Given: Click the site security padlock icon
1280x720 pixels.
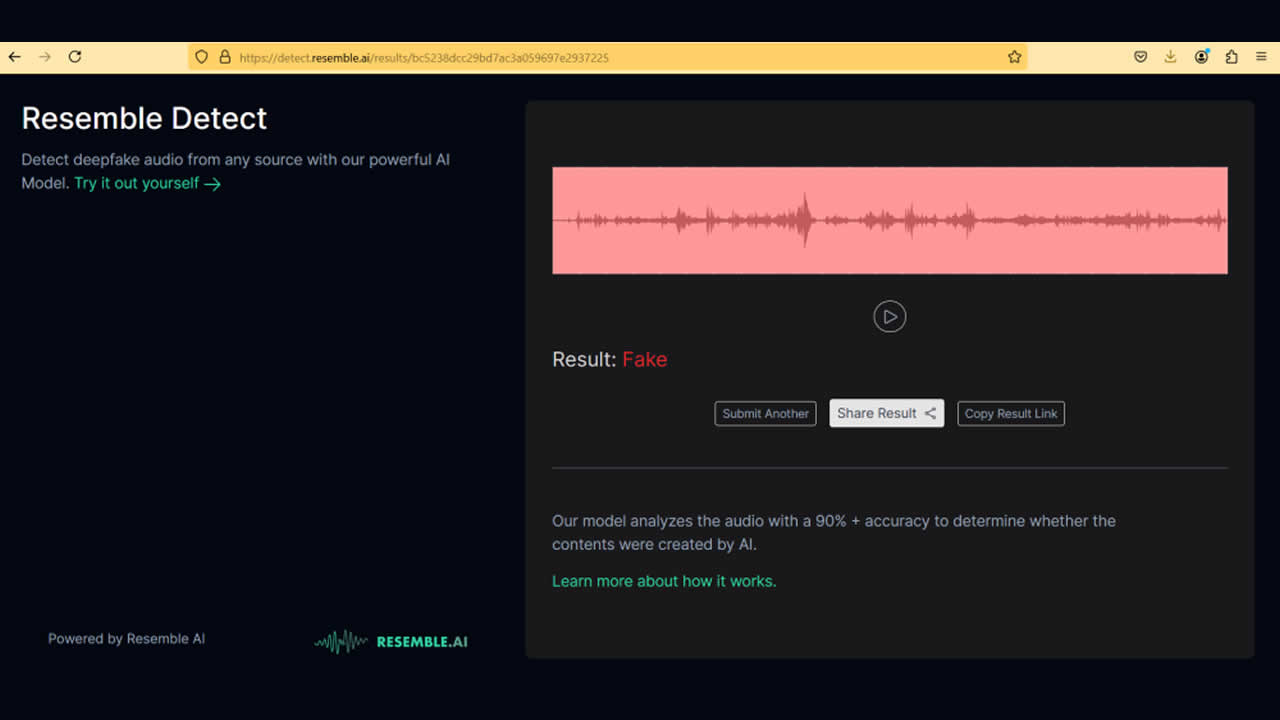Looking at the screenshot, I should coord(224,57).
